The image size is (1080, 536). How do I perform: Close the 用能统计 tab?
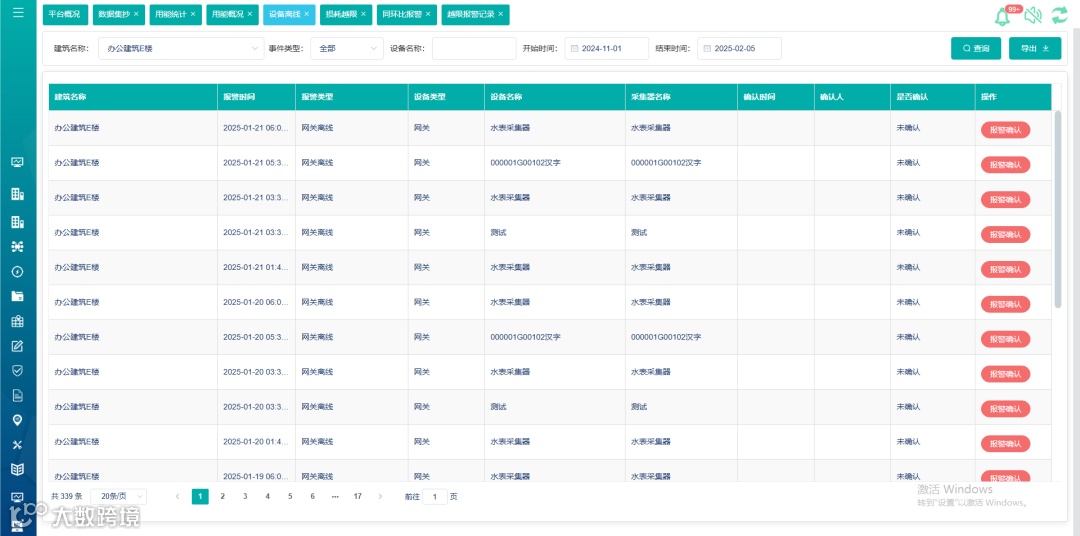tap(192, 14)
